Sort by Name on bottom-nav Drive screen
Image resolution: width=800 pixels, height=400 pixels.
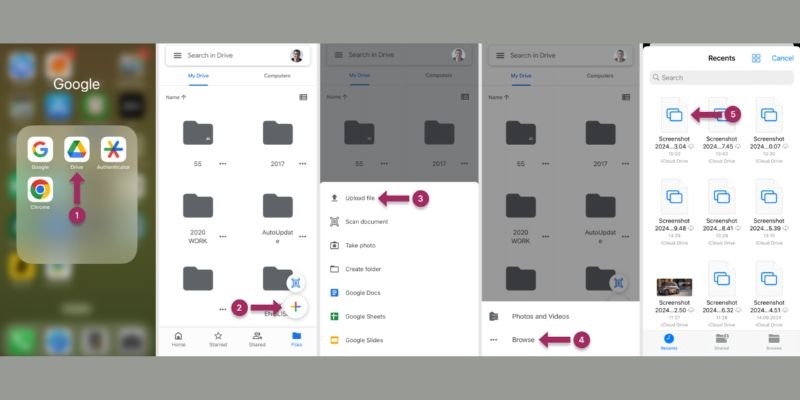(x=176, y=97)
